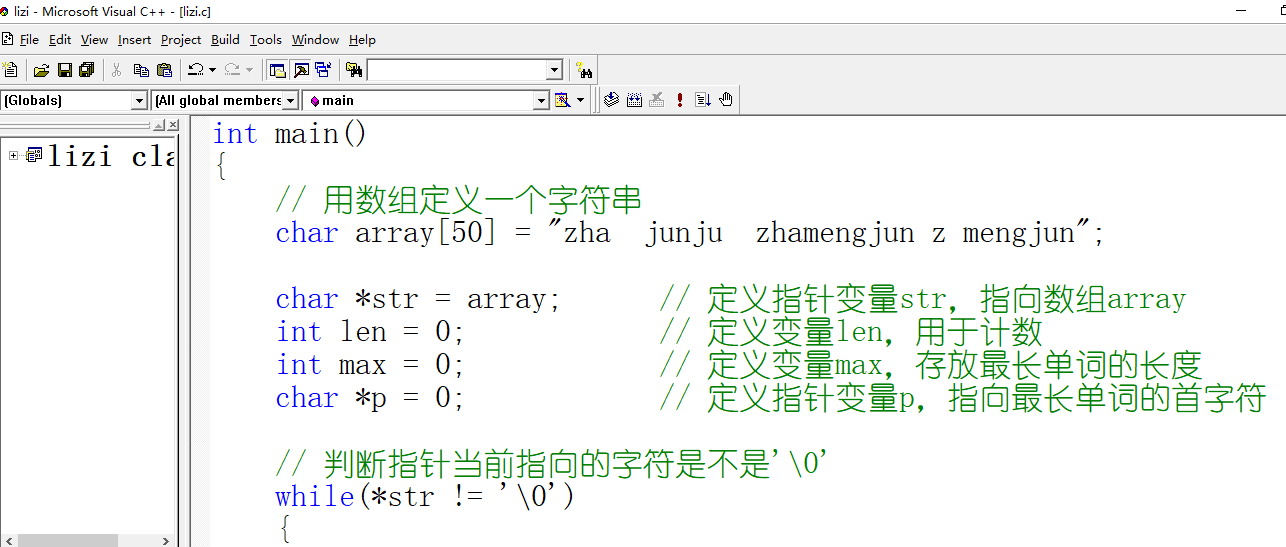Open the Tools menu
Image resolution: width=1286 pixels, height=547 pixels.
266,40
